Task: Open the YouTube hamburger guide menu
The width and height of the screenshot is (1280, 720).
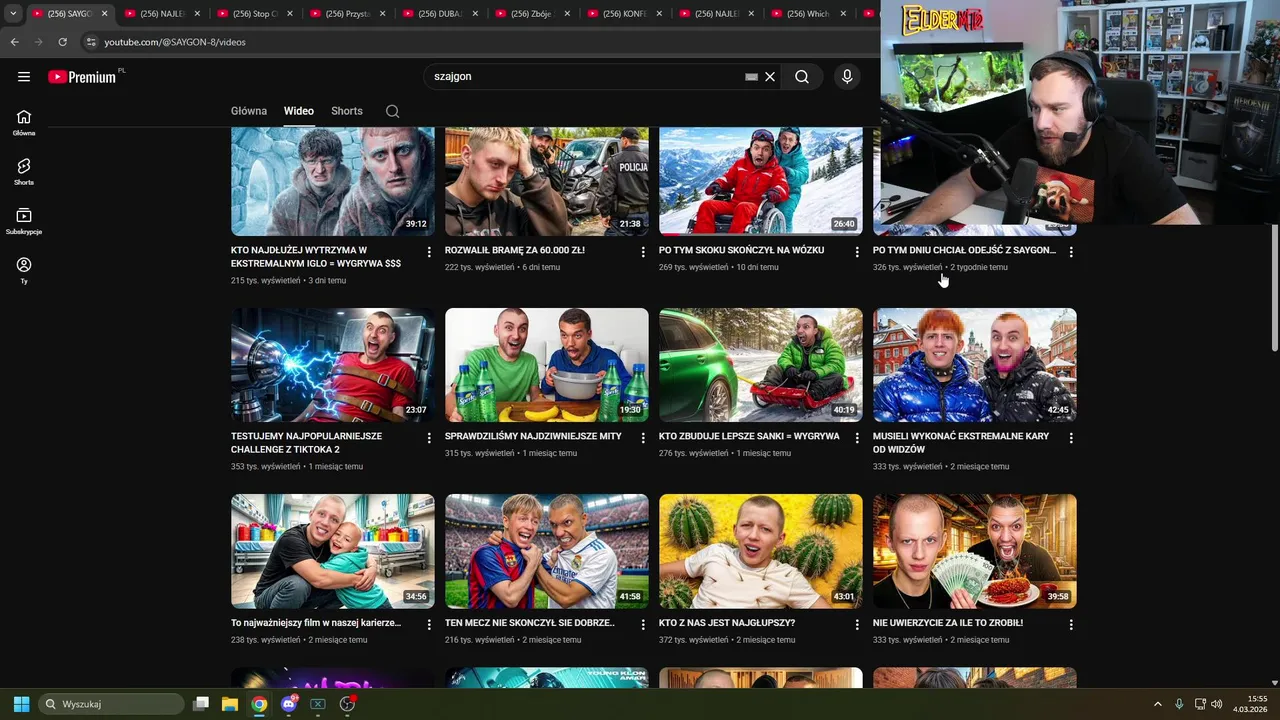Action: coord(24,77)
